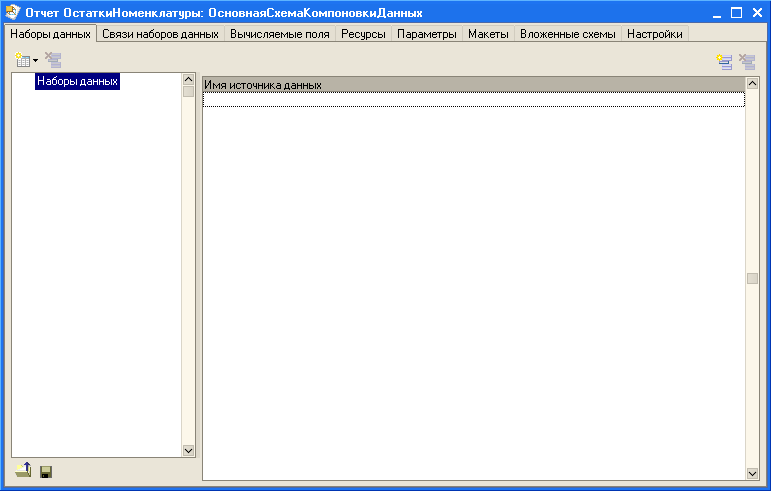Open the Вычисляемые поля tab
Image resolution: width=771 pixels, height=491 pixels.
pos(279,34)
